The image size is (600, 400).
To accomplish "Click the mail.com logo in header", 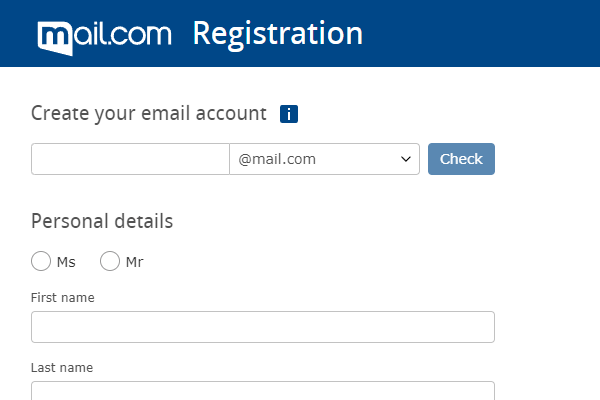I will pyautogui.click(x=106, y=35).
